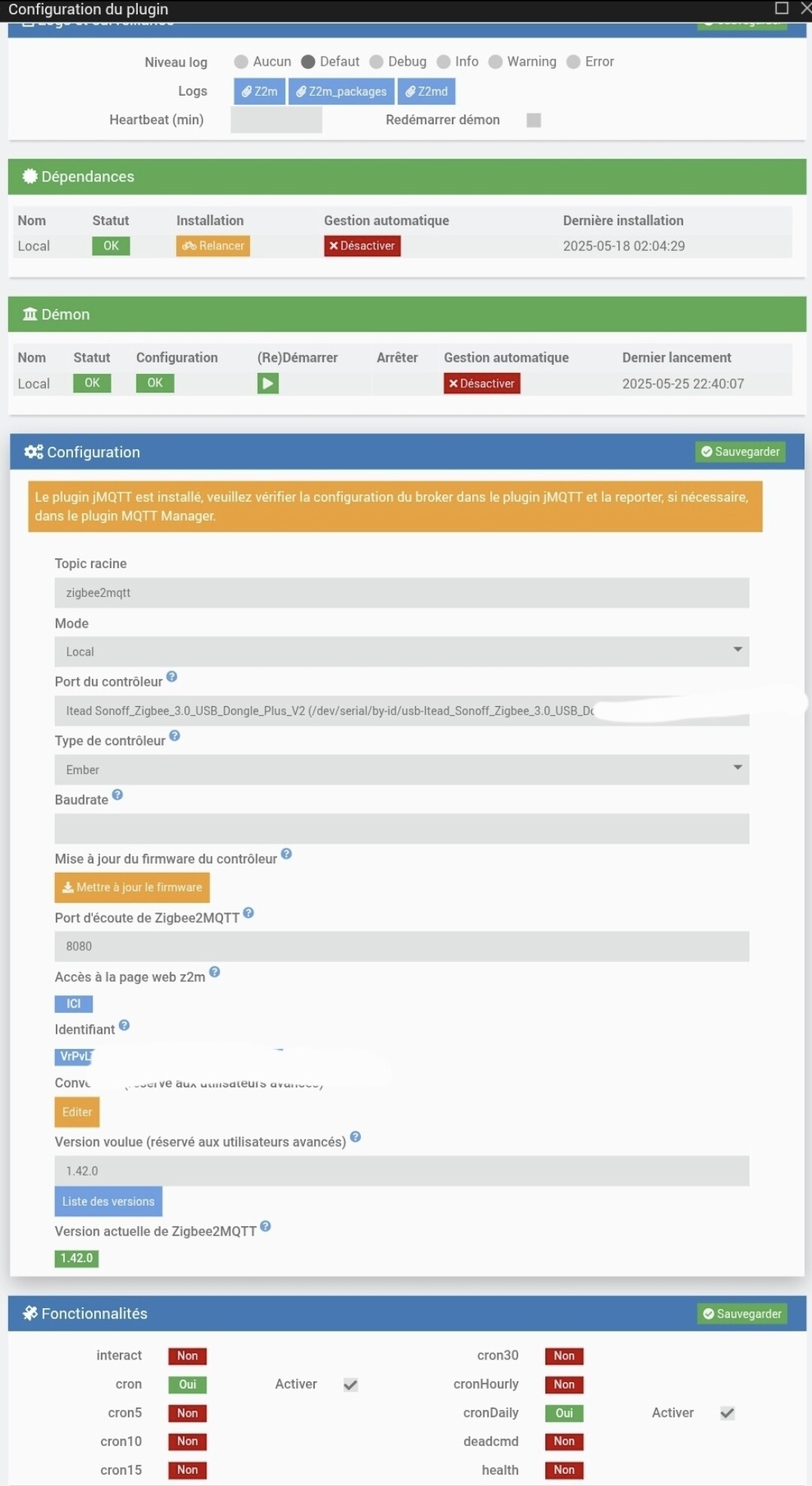Open the Type de contrôleur Ember dropdown

coord(401,769)
